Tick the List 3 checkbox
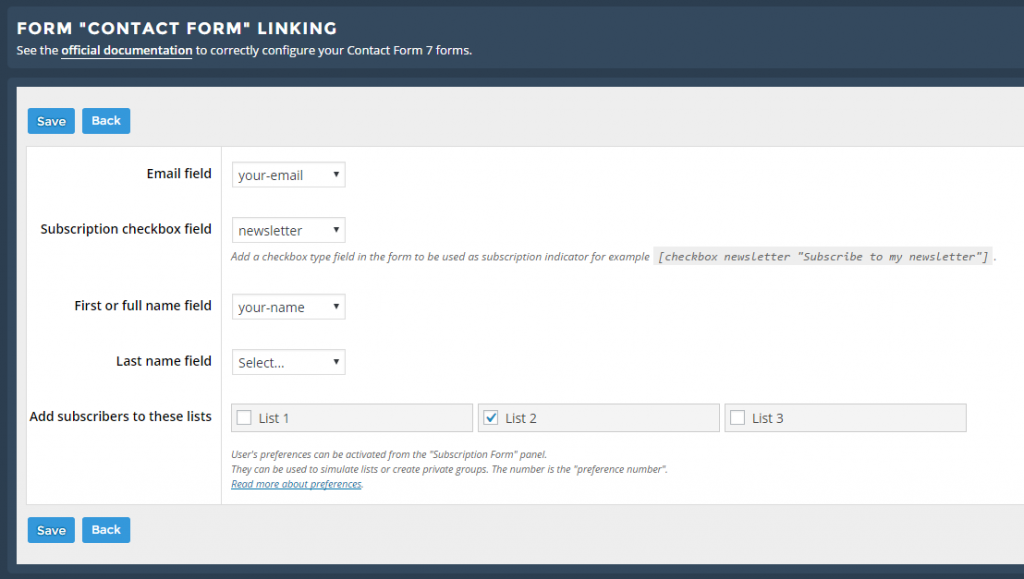The height and width of the screenshot is (579, 1024). tap(737, 418)
